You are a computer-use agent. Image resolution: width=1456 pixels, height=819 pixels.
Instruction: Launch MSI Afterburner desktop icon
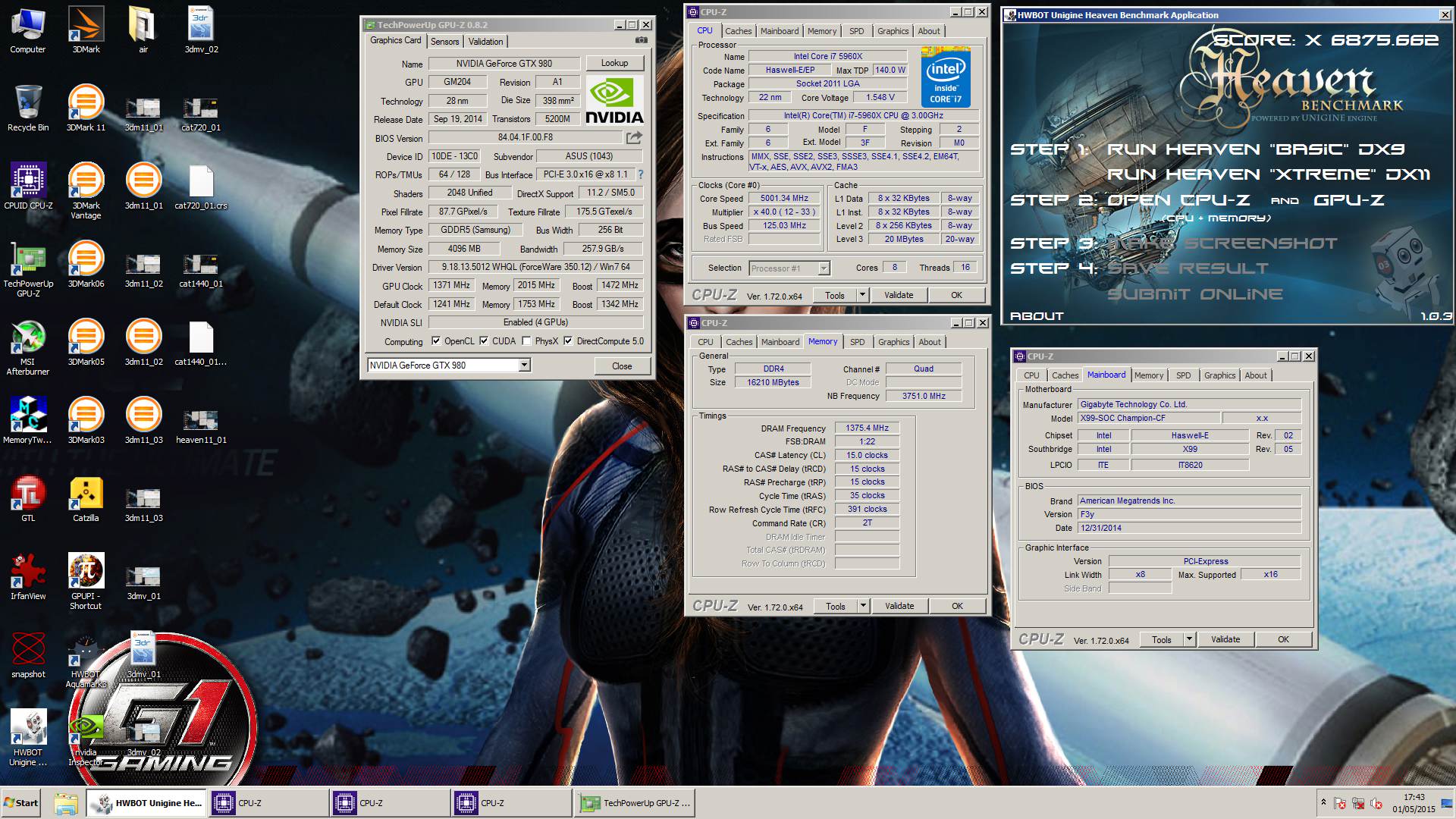pos(28,347)
